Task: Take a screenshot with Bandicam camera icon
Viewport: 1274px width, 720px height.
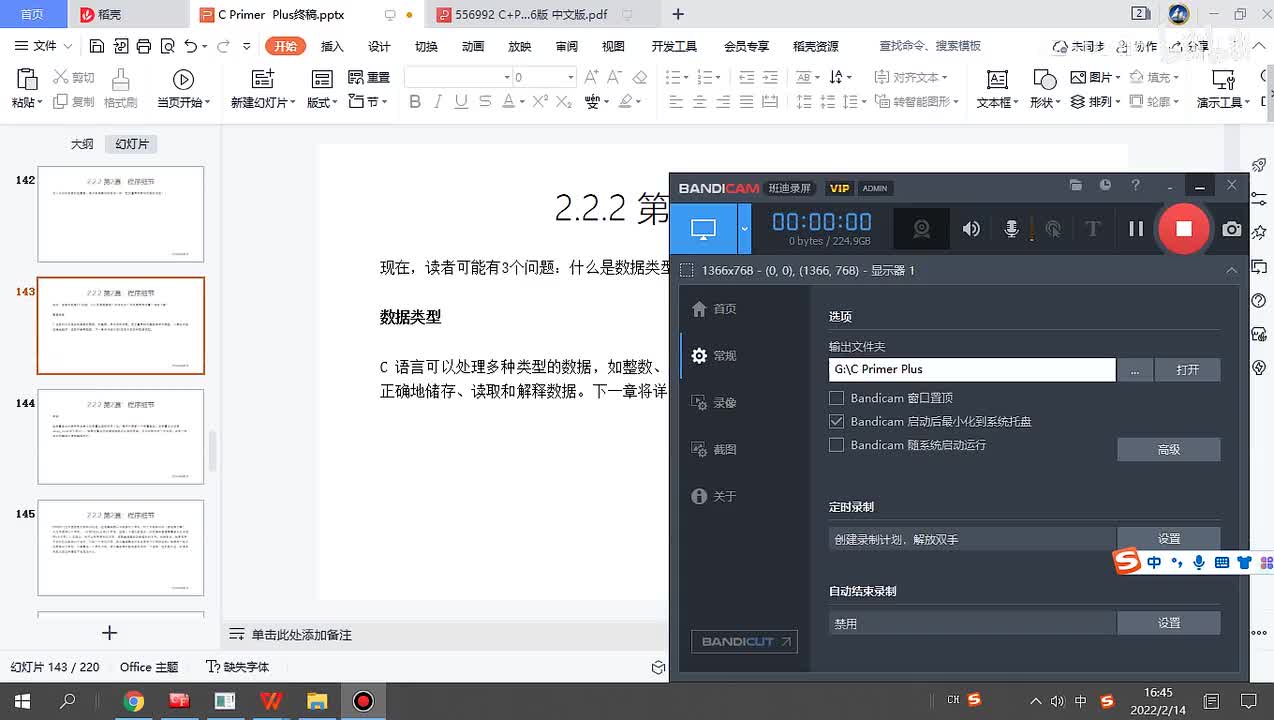Action: [x=1232, y=229]
